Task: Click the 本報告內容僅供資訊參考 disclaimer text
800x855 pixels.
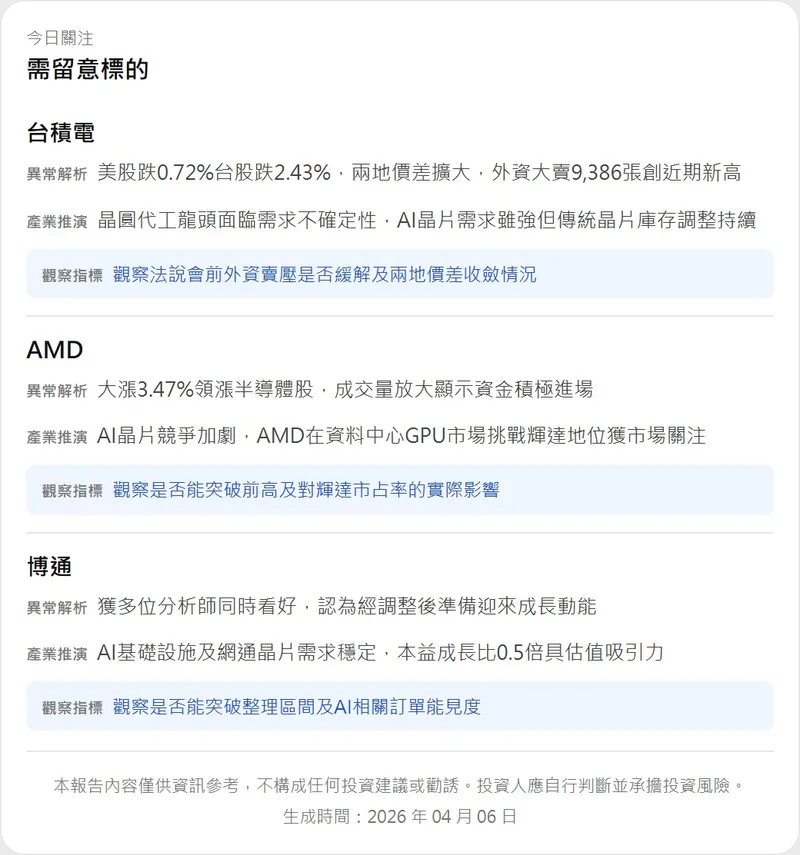Action: [399, 786]
